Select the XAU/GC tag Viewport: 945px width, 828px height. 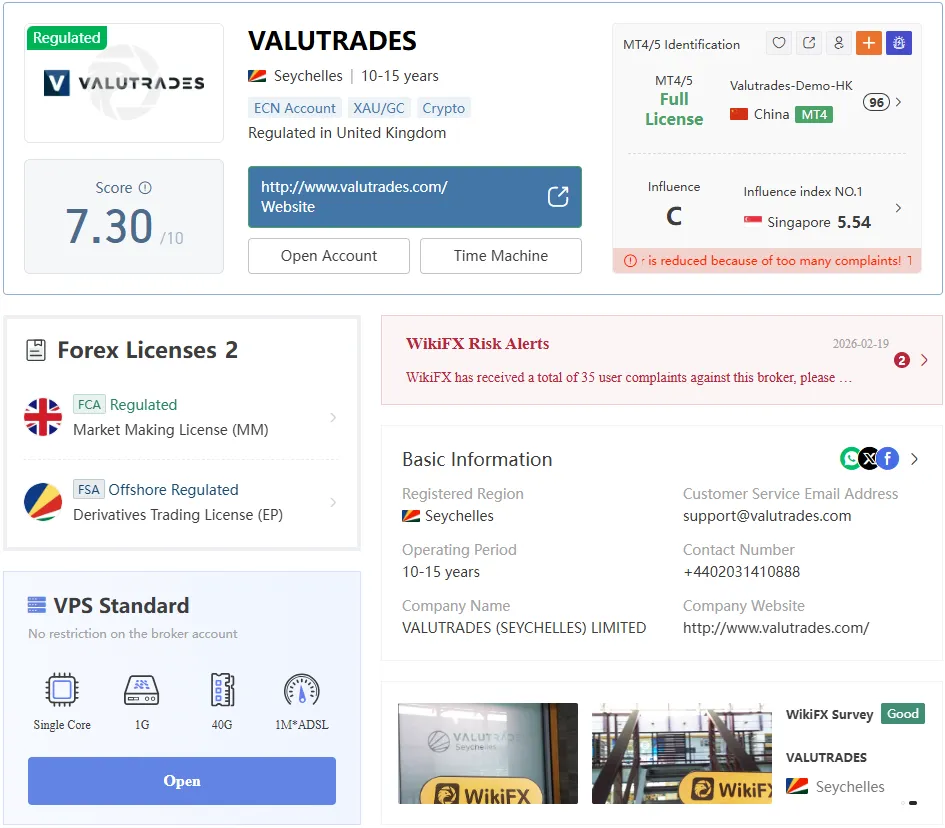pyautogui.click(x=378, y=108)
